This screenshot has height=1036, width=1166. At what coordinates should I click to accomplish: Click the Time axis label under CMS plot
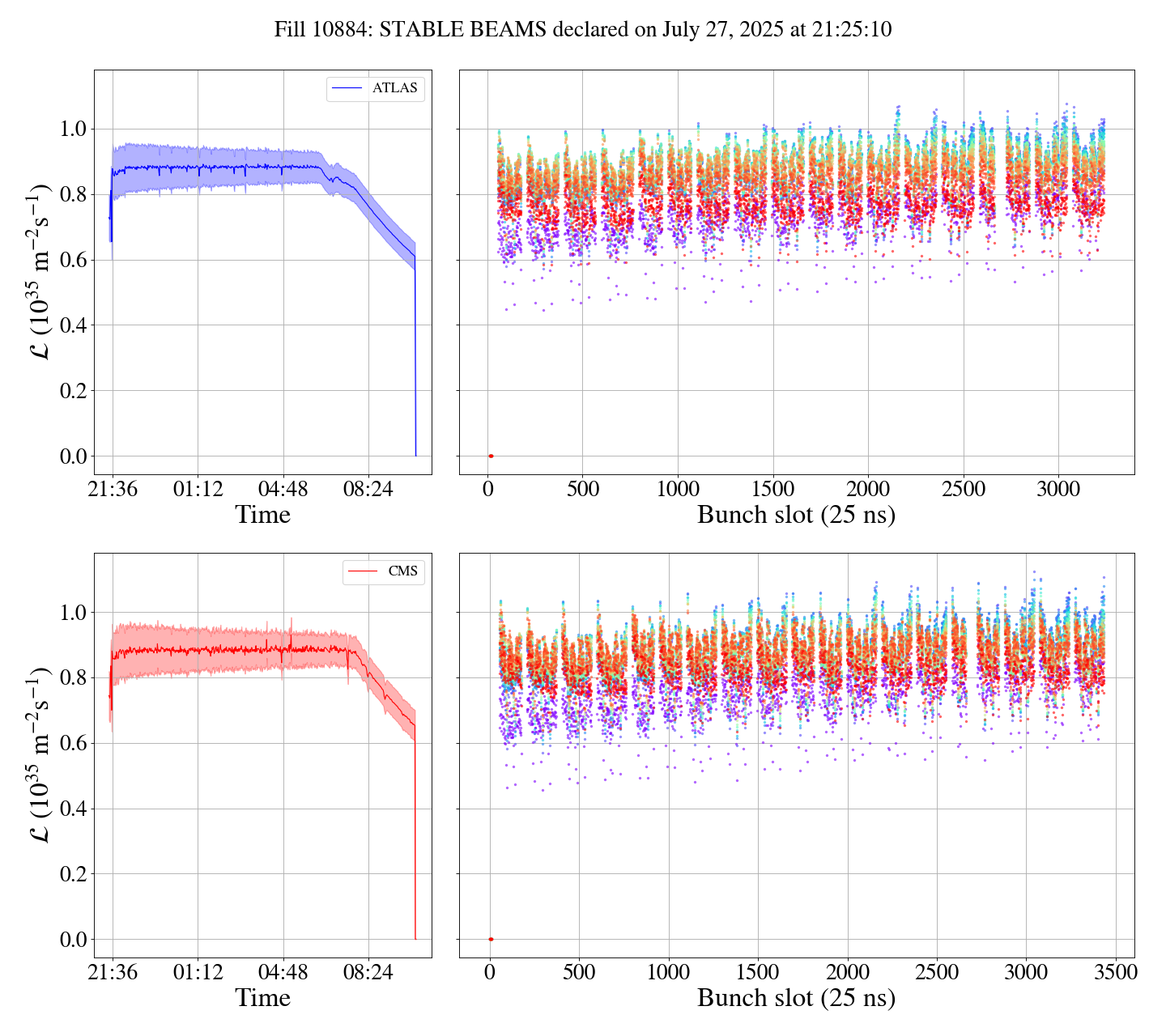tap(262, 998)
